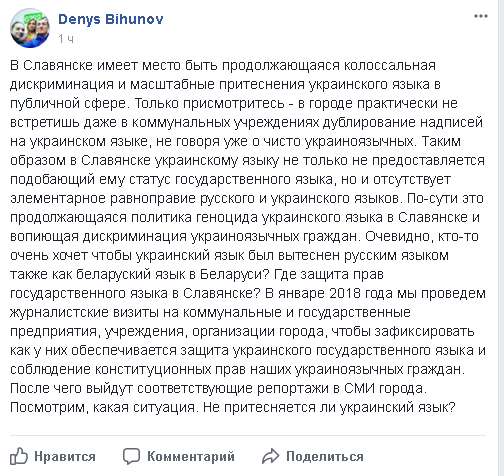Open Denys Bihunov's profile picture
Image resolution: width=504 pixels, height=476 pixels.
pos(30,28)
